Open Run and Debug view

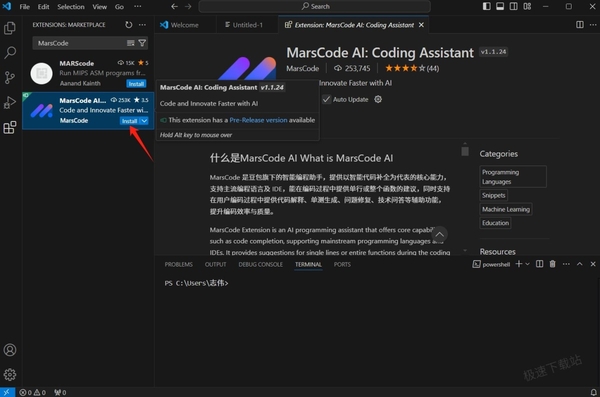tap(10, 103)
